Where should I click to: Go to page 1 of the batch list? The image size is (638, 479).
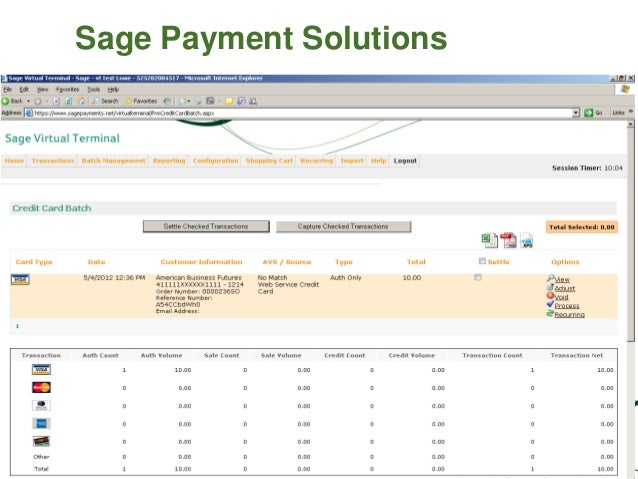coord(17,326)
